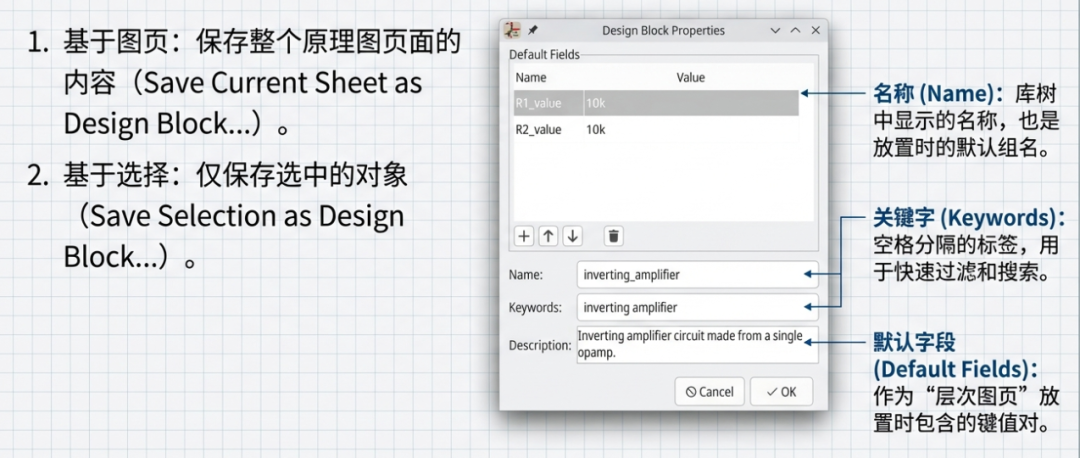Toggle the pin icon in title bar

coord(532,30)
